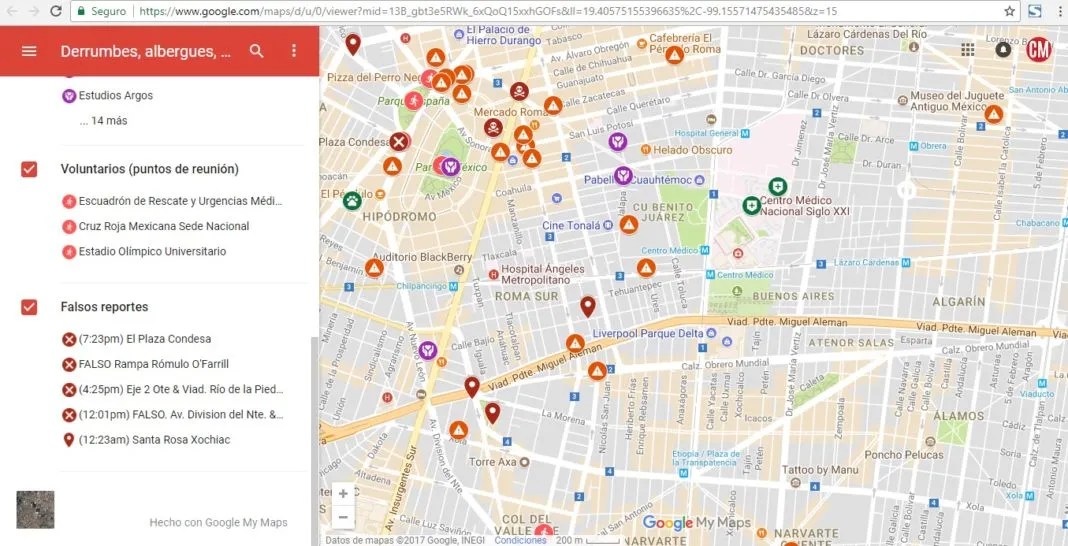The height and width of the screenshot is (546, 1068).
Task: Click the green shield marker at Centro Médico Nacional
Action: (x=751, y=205)
